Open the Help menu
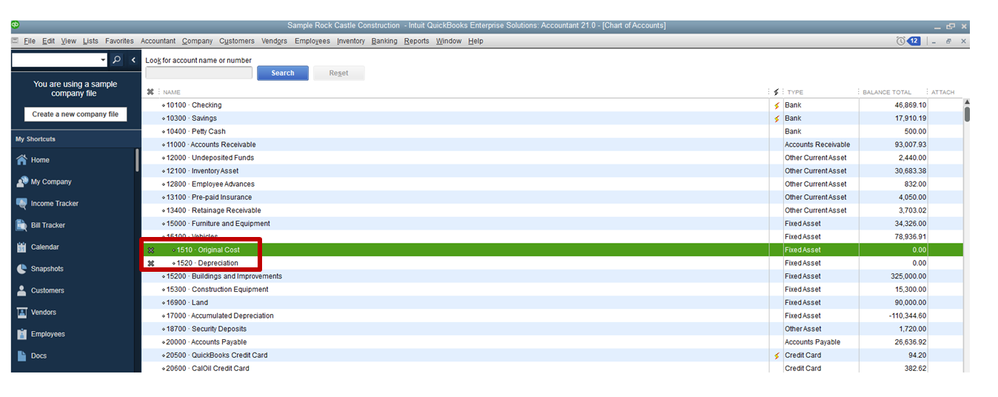 475,41
